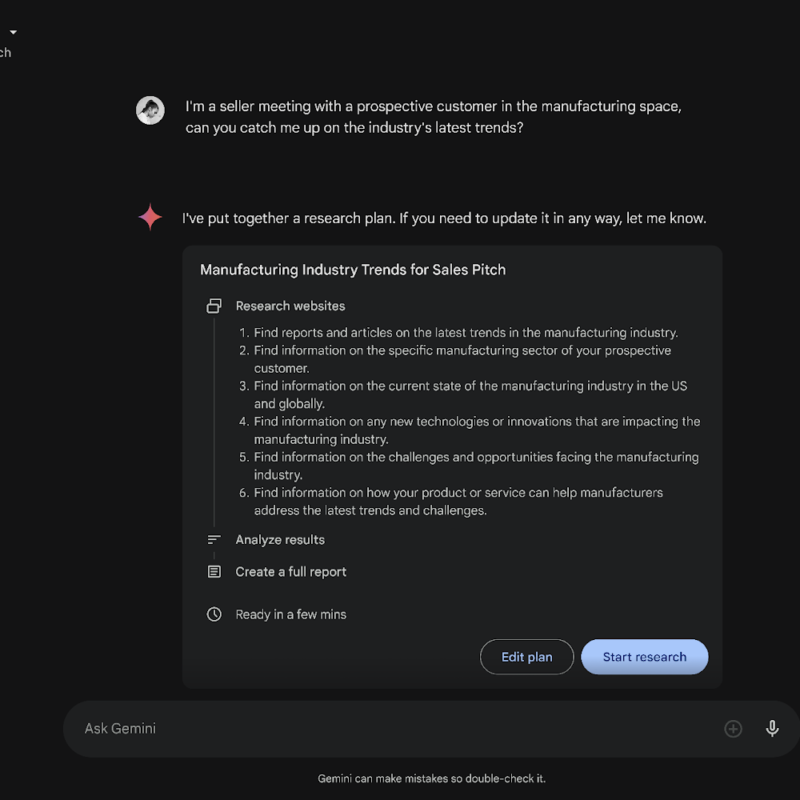The height and width of the screenshot is (800, 800).
Task: Click the Edit plan button
Action: coord(527,657)
